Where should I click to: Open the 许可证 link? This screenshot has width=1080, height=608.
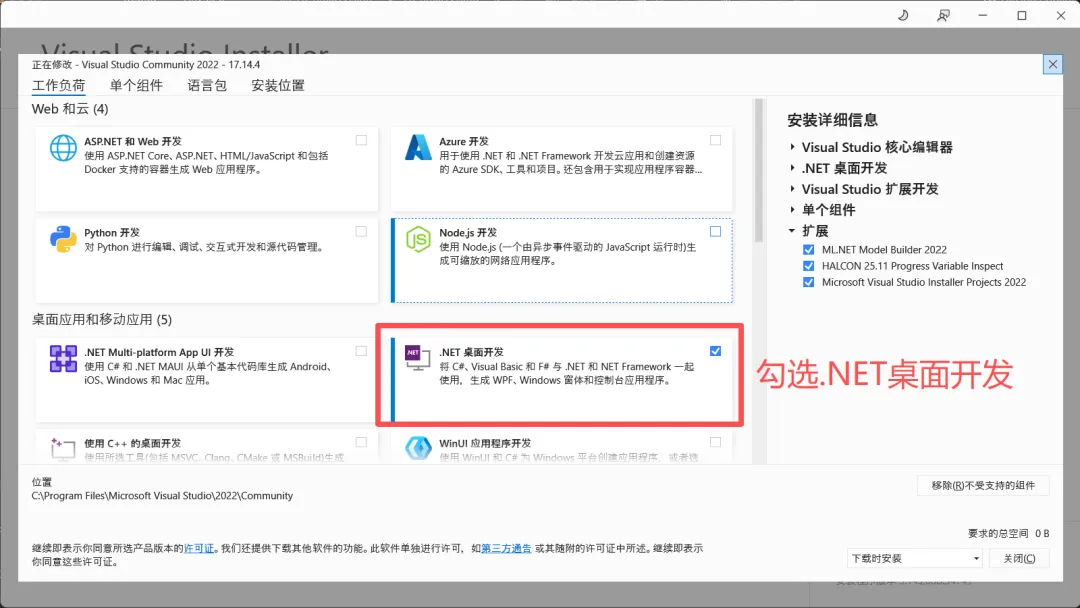tap(198, 549)
